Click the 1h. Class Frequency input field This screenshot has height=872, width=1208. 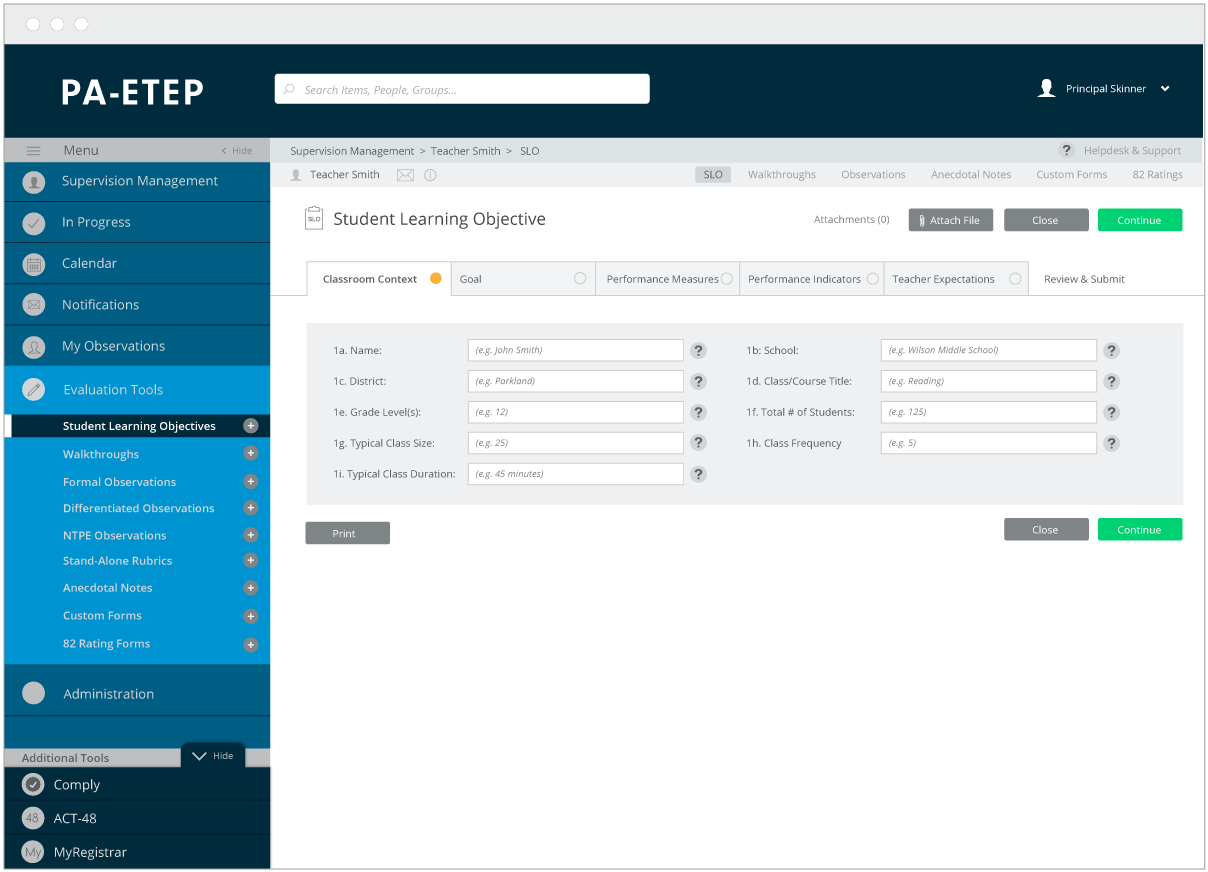pyautogui.click(x=989, y=443)
